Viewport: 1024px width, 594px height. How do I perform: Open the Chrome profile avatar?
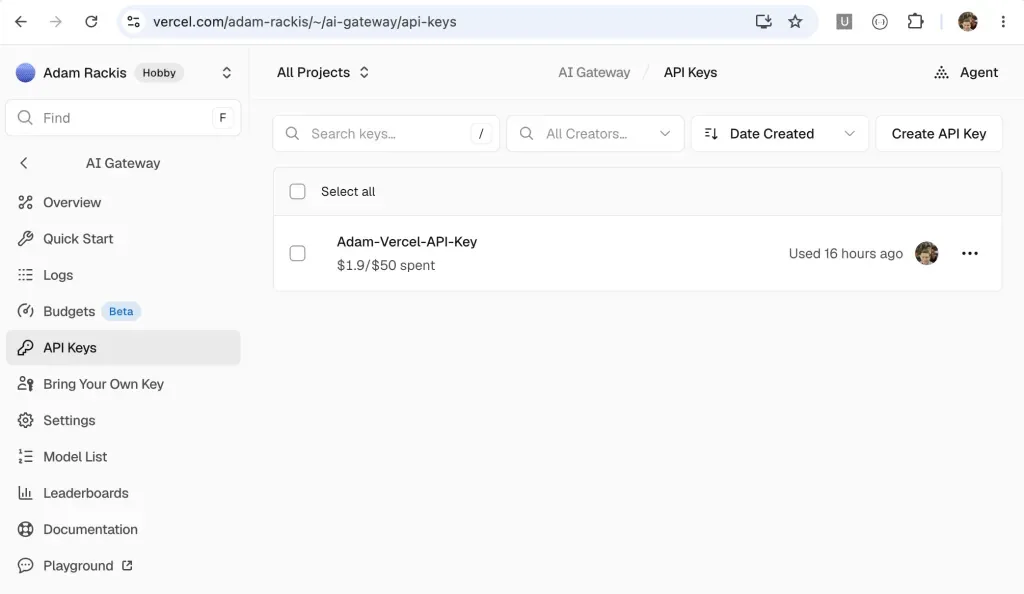pos(968,22)
